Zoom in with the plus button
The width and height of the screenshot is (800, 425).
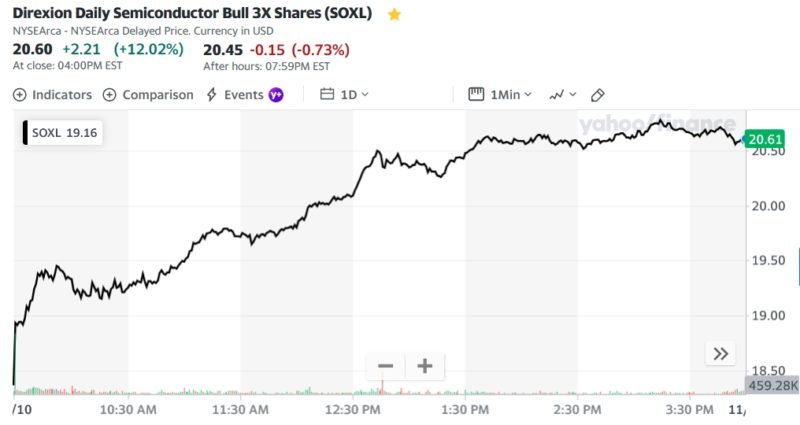point(424,366)
